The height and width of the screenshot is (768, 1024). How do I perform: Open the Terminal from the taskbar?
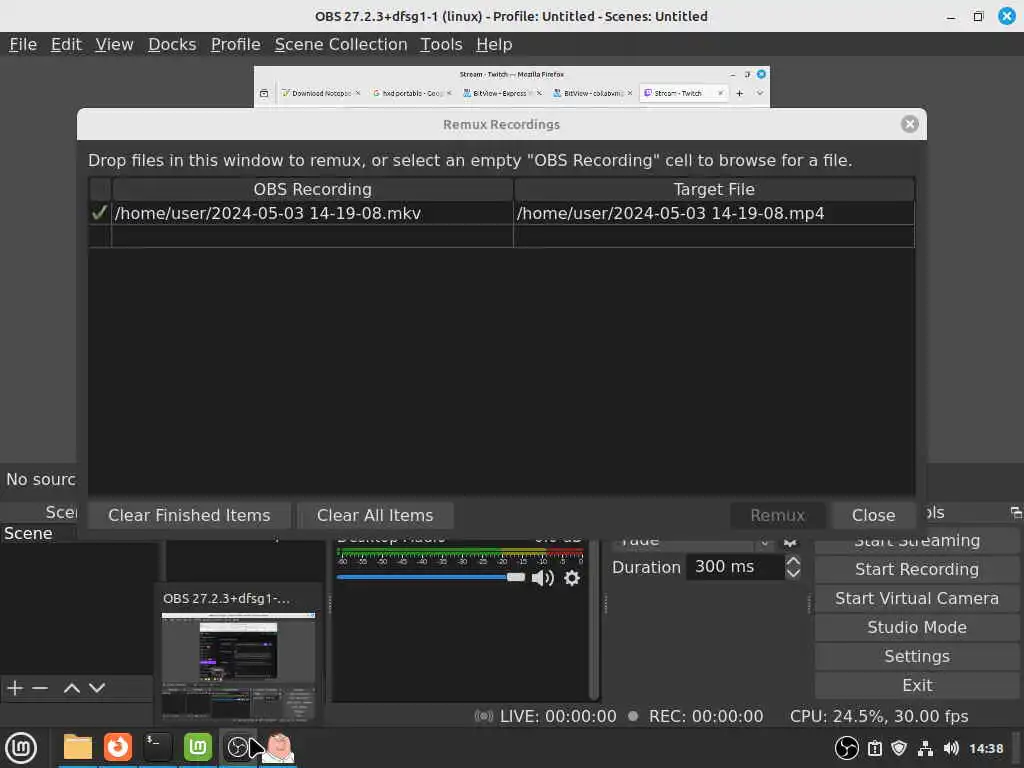pos(158,747)
